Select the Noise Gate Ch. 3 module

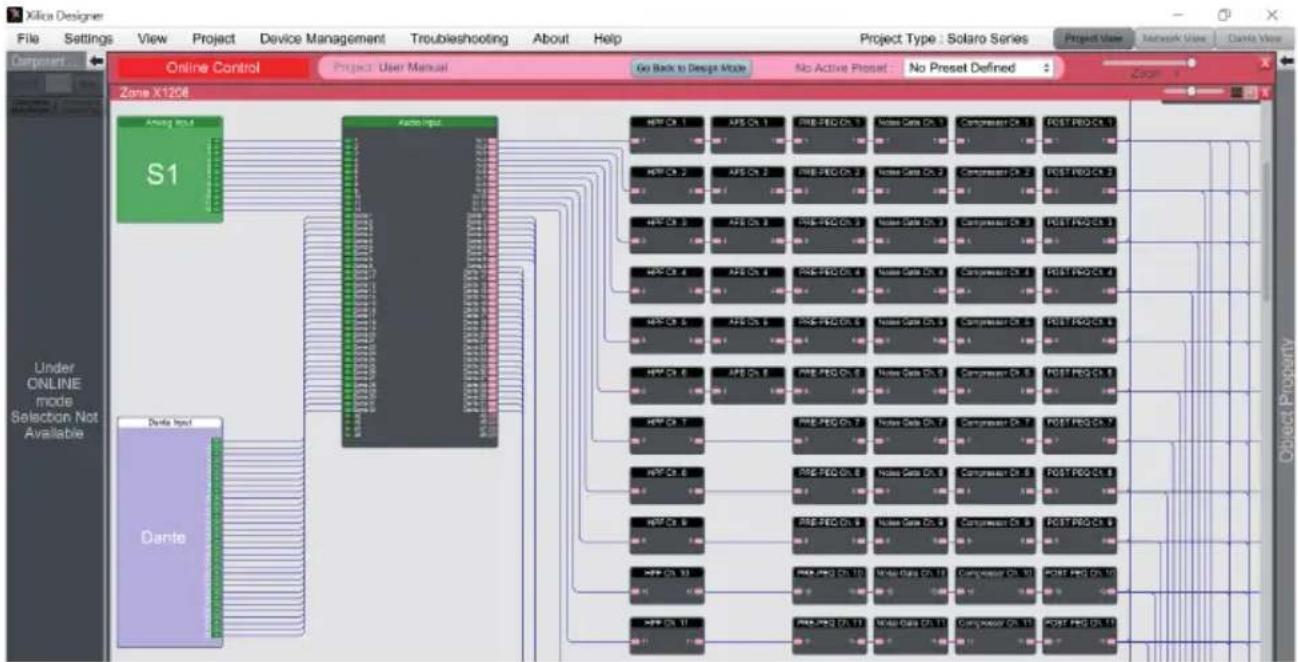pos(910,234)
